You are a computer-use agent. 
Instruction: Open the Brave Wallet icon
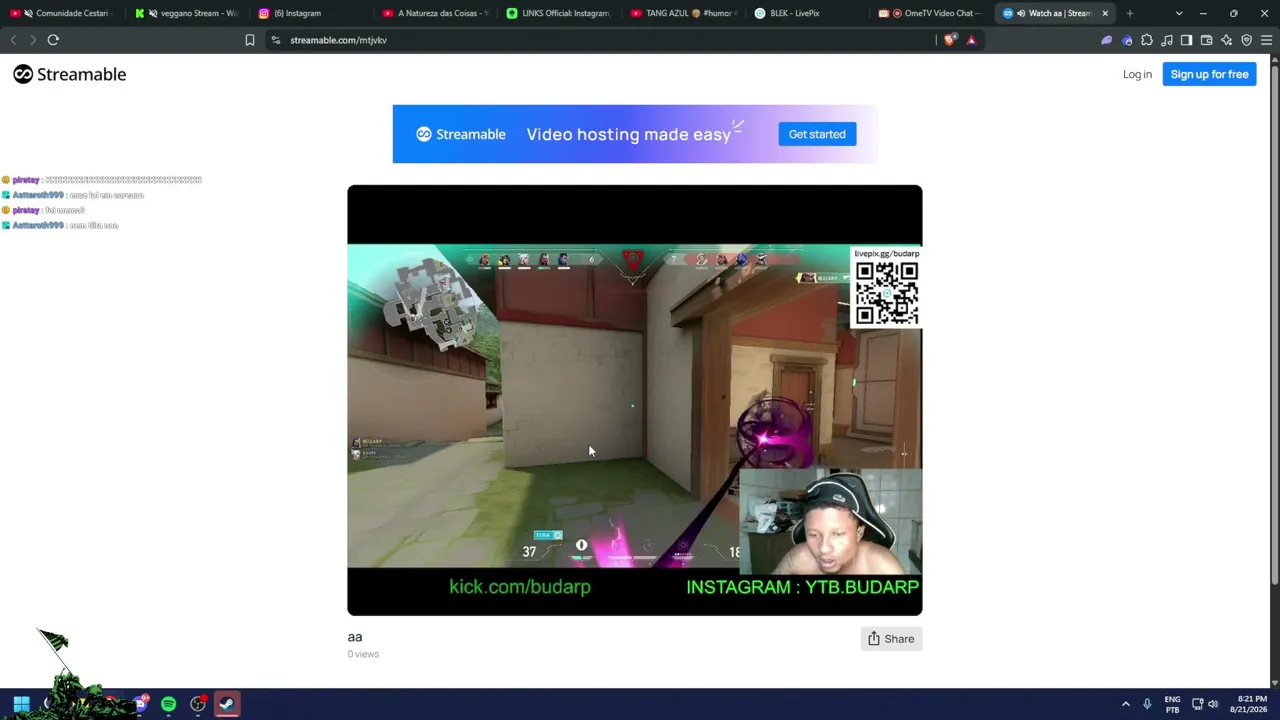(x=1206, y=40)
